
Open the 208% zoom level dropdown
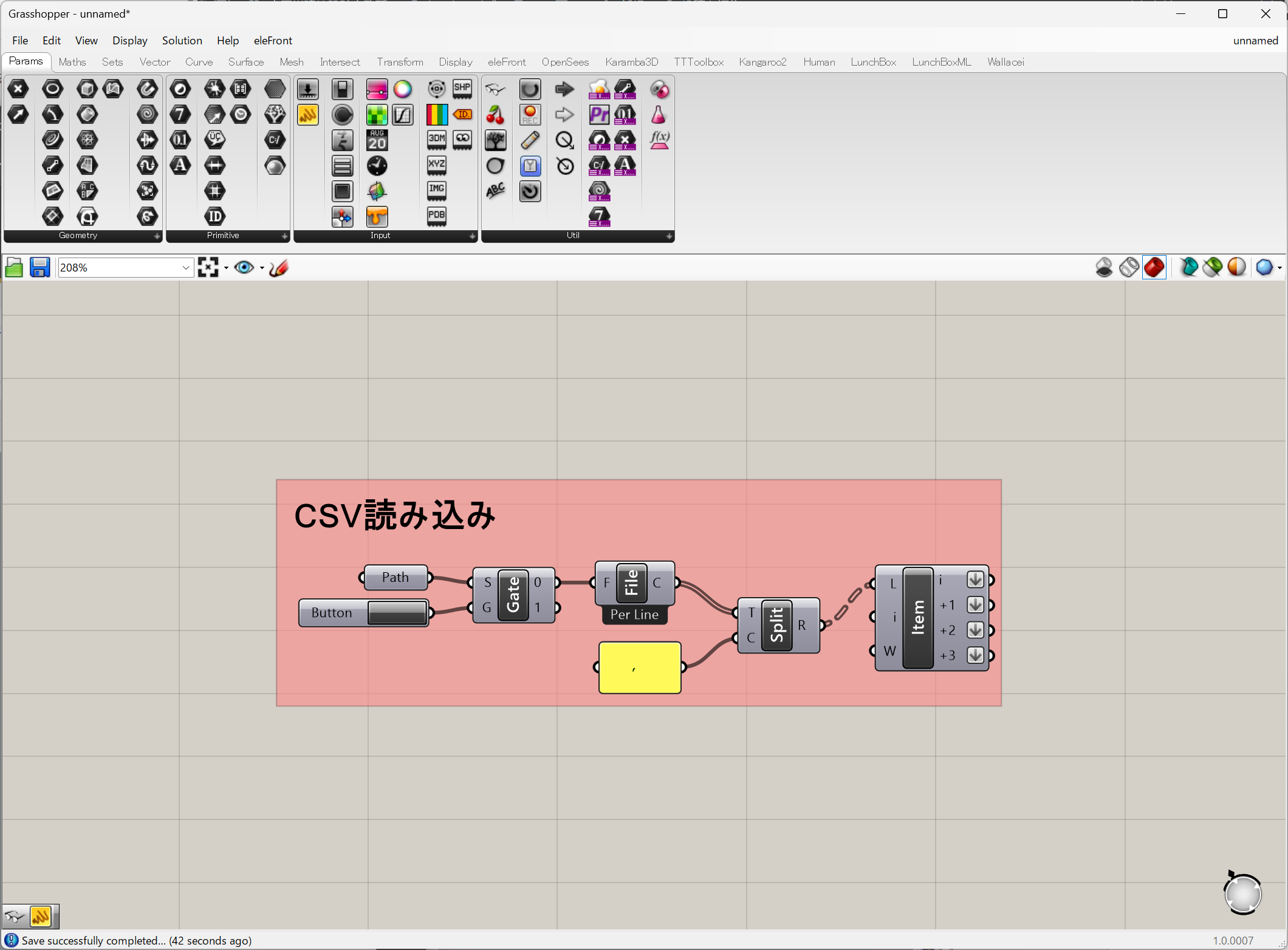click(x=186, y=267)
